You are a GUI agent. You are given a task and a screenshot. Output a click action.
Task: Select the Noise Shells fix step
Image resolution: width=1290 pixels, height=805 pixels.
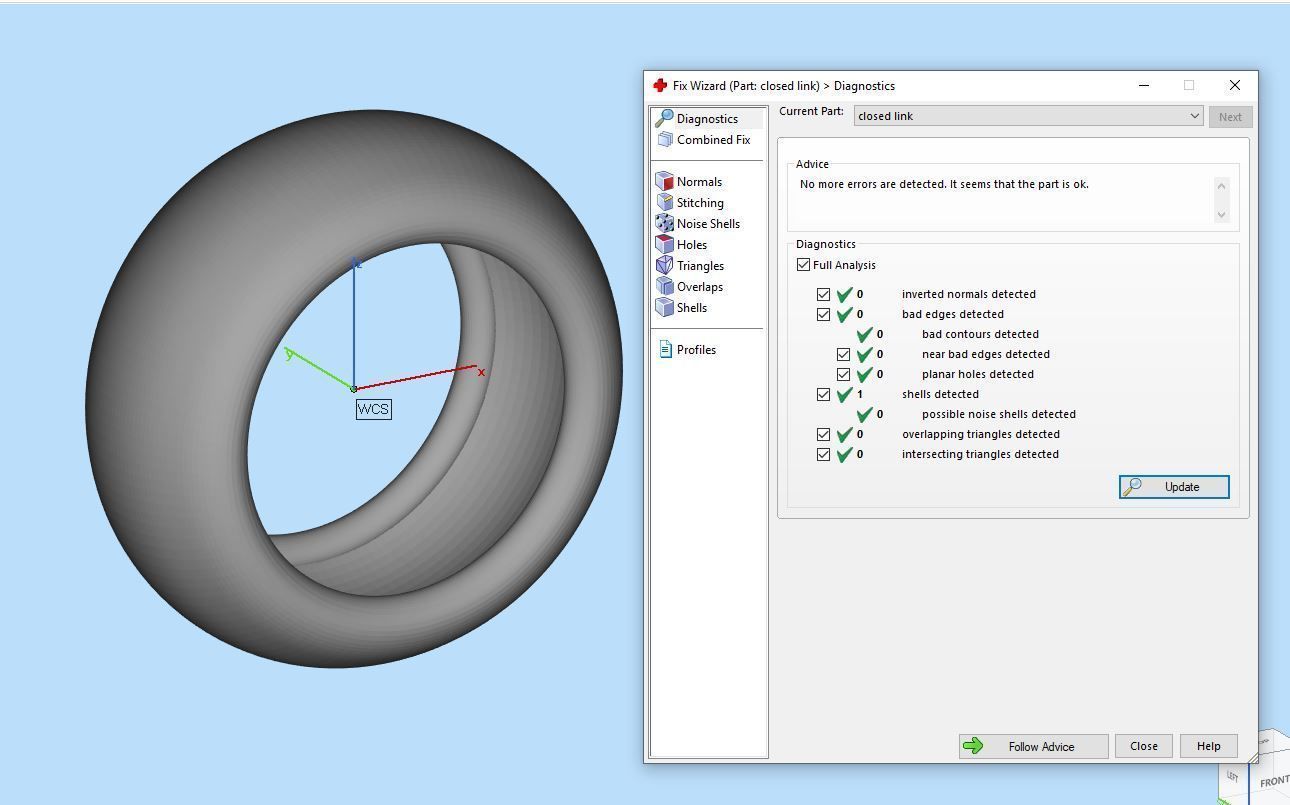[x=708, y=224]
